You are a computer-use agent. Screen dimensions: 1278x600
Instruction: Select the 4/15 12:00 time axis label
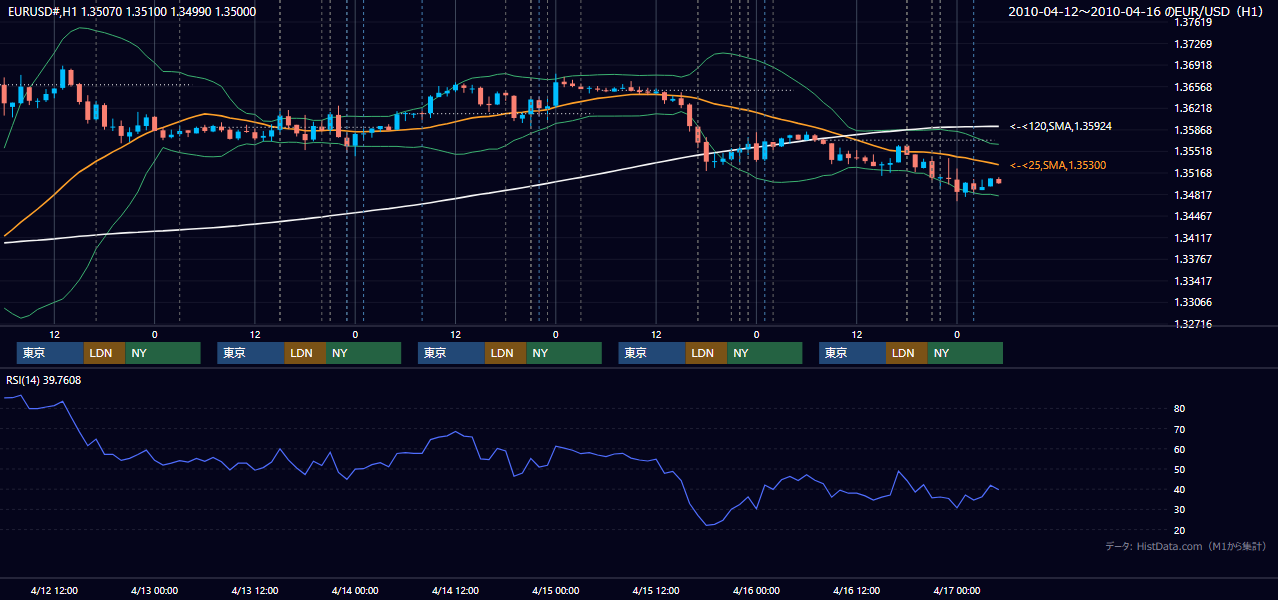point(655,590)
